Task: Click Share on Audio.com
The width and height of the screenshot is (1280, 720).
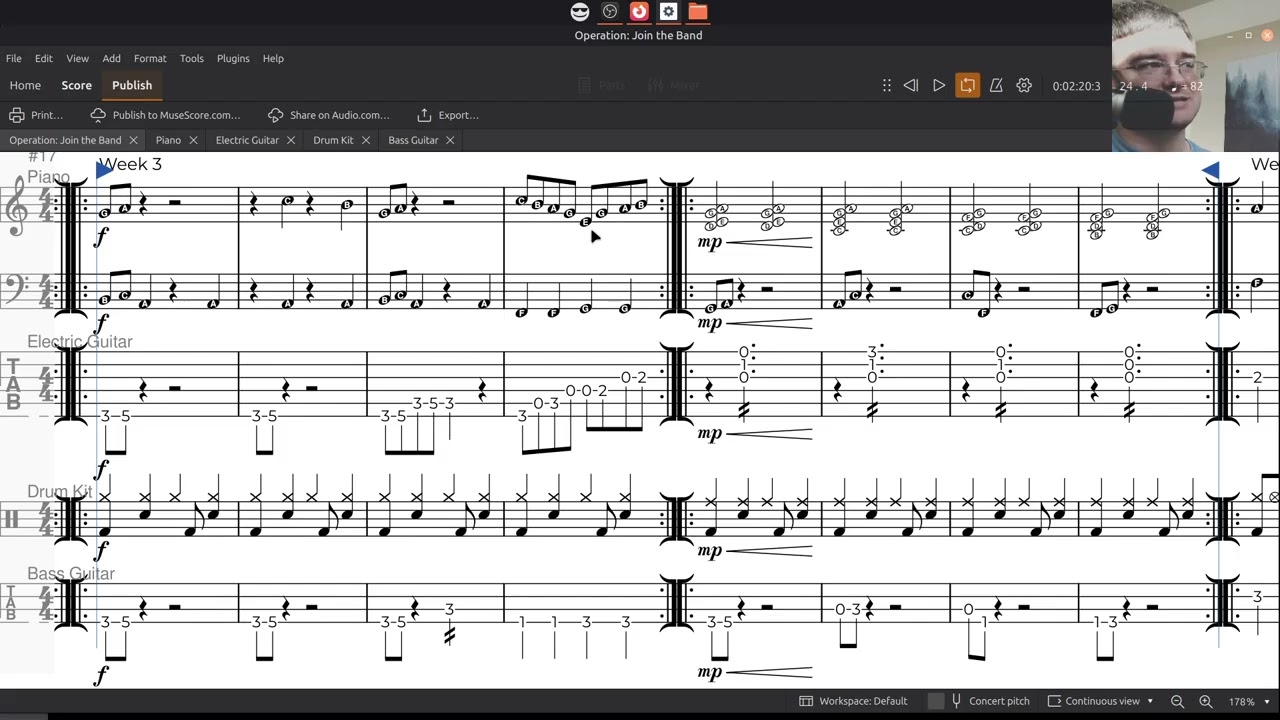Action: pyautogui.click(x=329, y=115)
